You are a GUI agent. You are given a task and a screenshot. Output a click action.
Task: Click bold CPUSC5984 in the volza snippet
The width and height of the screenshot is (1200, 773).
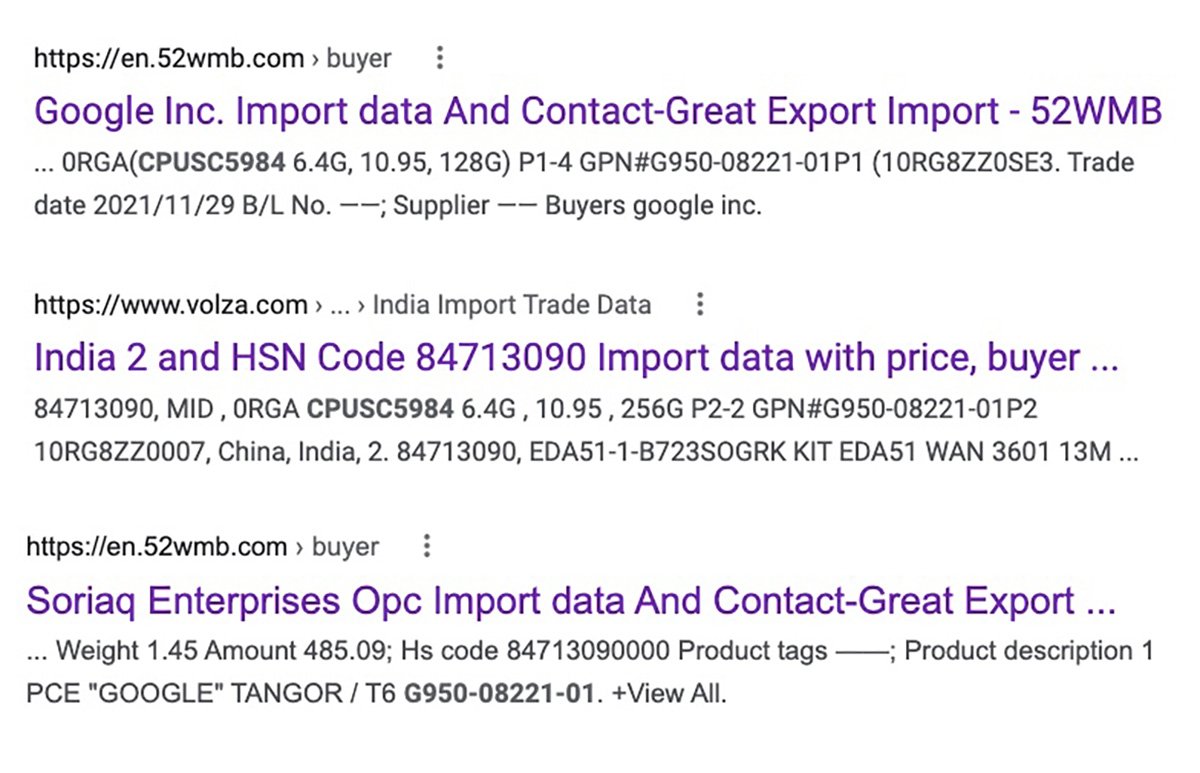pyautogui.click(x=380, y=408)
